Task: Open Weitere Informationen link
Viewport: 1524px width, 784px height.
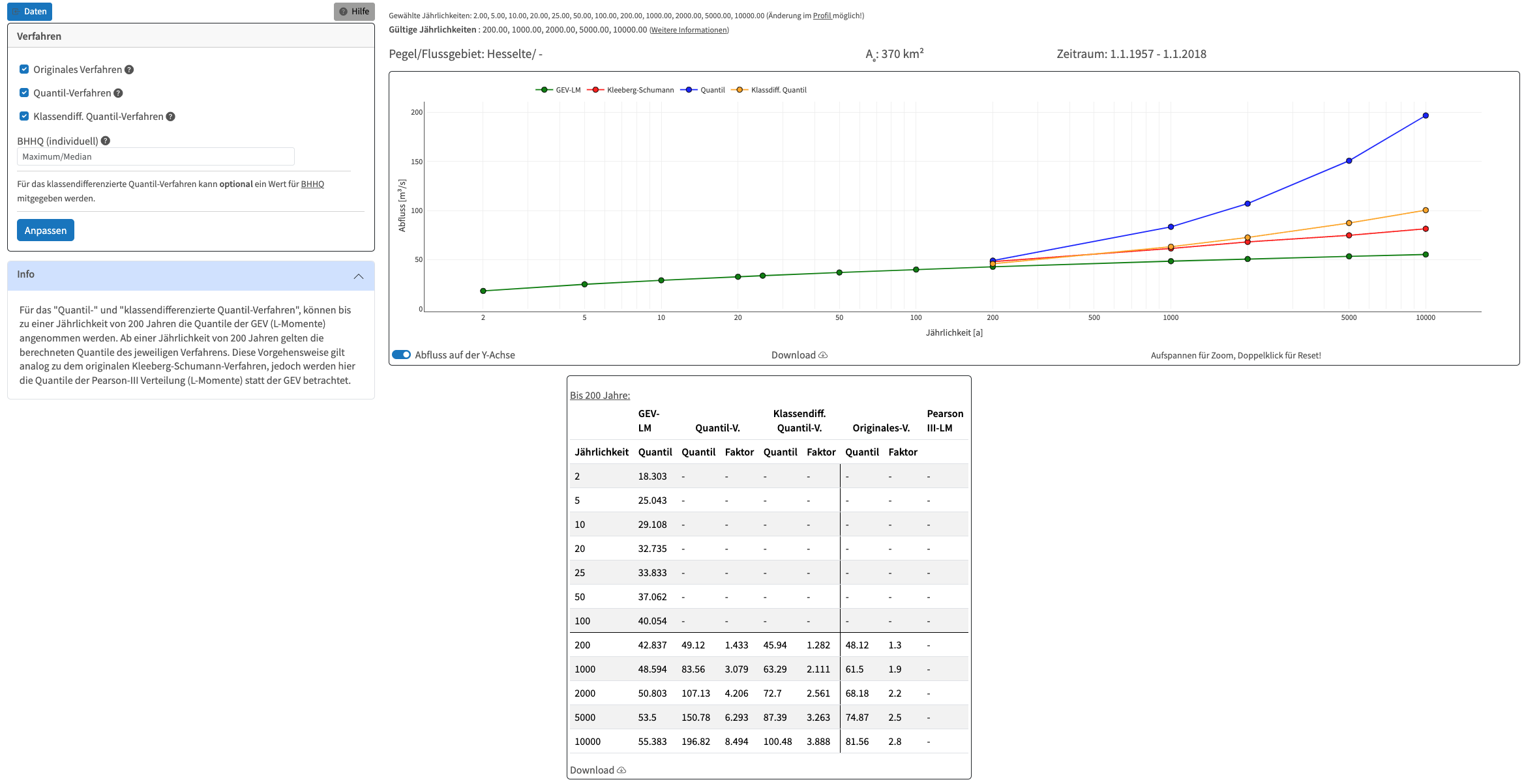Action: pos(689,30)
